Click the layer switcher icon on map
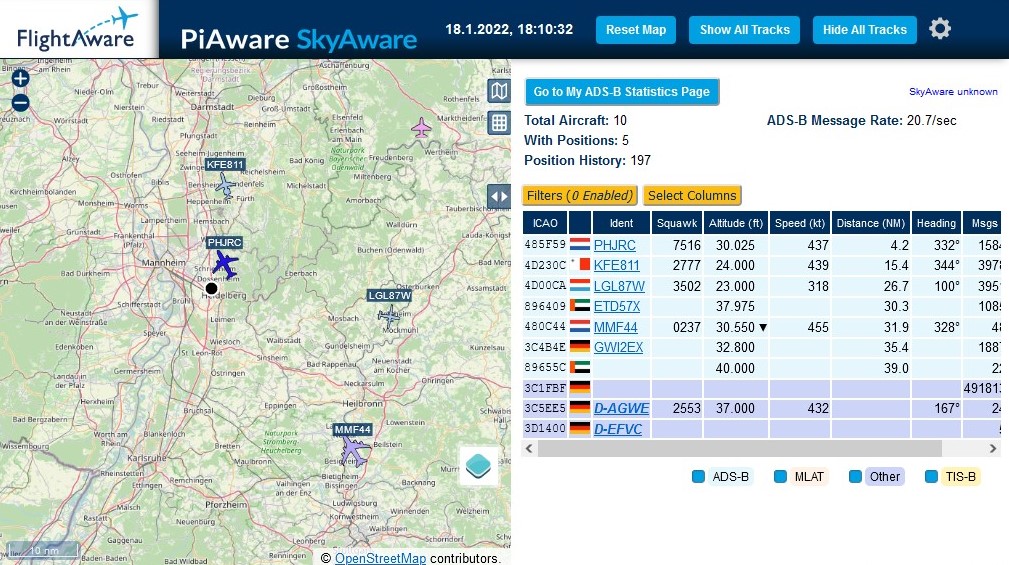This screenshot has width=1009, height=565. (x=478, y=465)
